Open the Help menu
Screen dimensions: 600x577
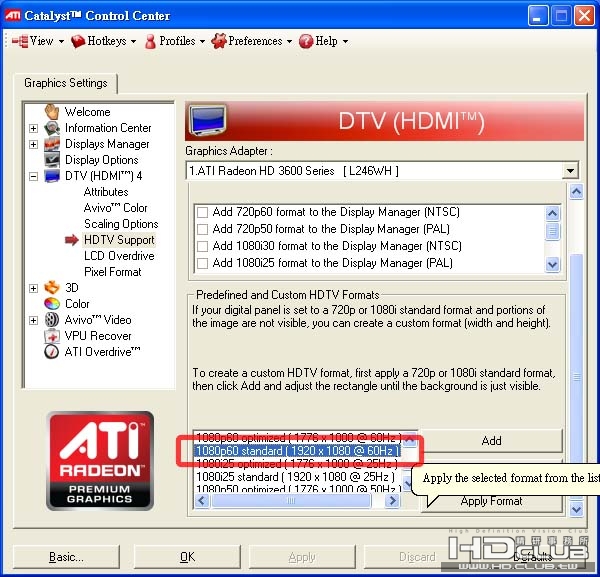[x=324, y=41]
